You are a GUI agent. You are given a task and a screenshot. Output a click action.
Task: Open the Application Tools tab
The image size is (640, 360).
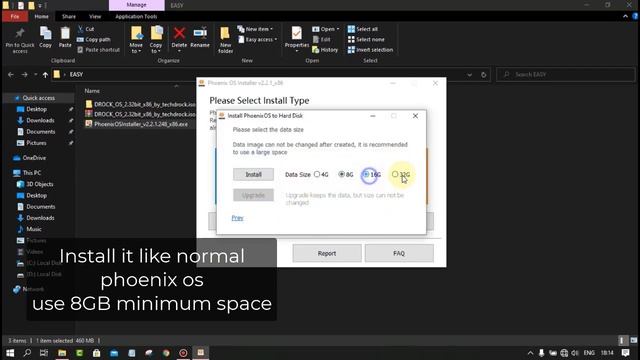136,16
